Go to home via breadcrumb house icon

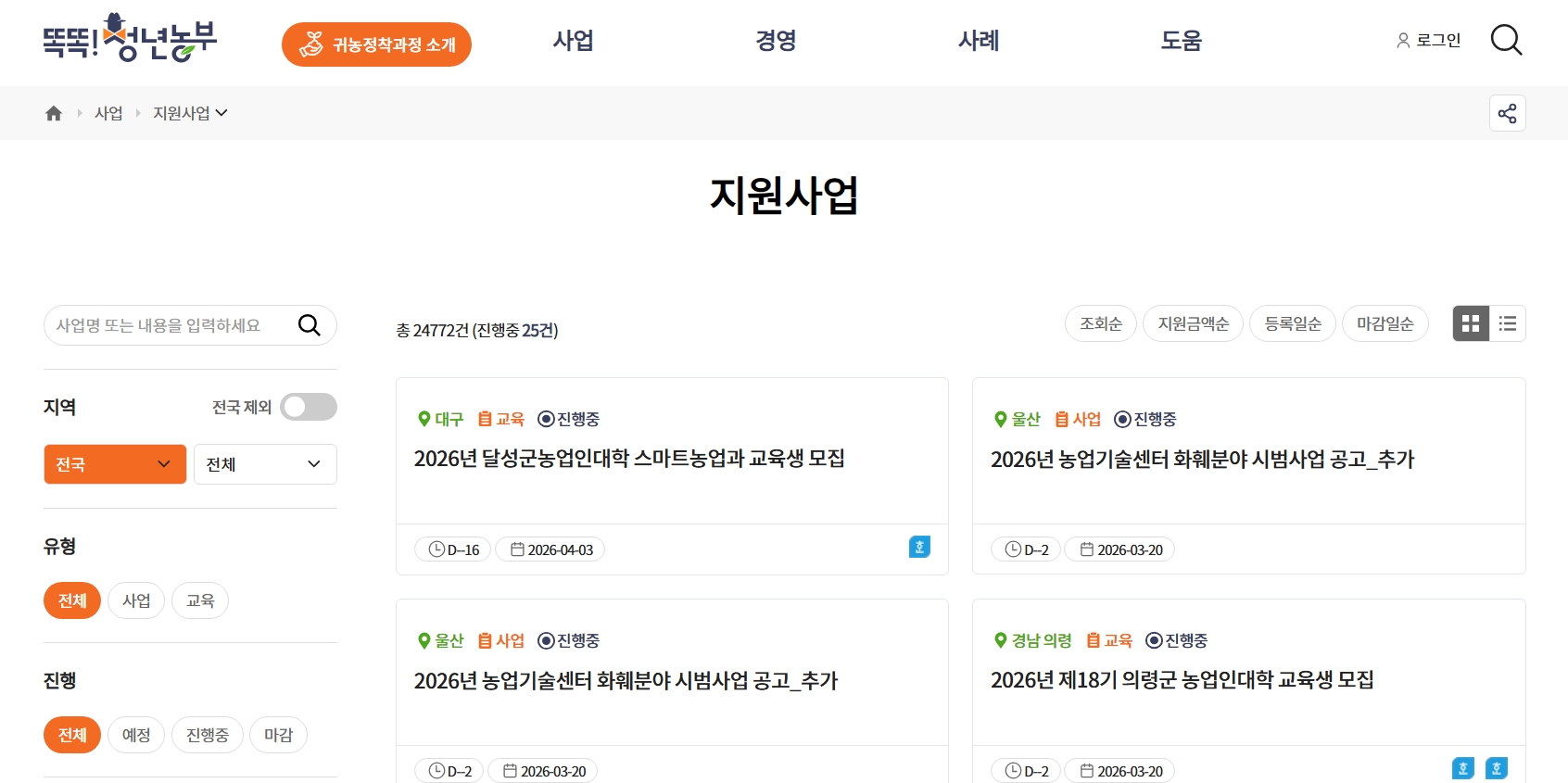pos(54,113)
